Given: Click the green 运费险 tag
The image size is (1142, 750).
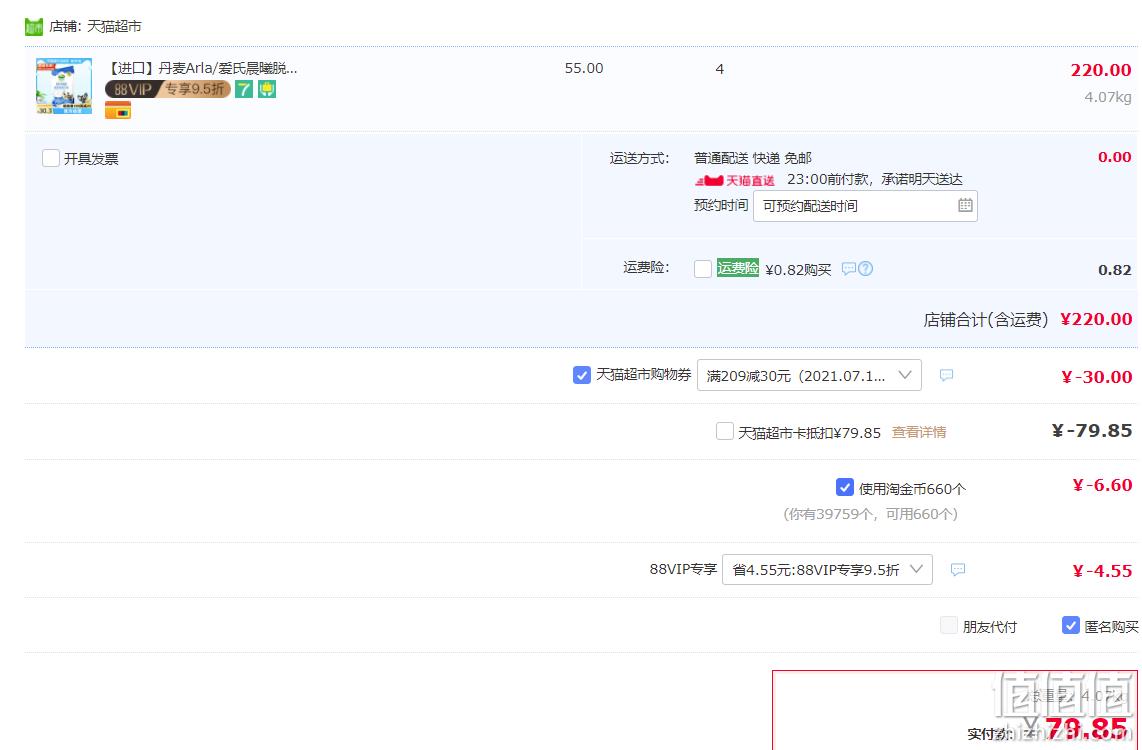Looking at the screenshot, I should [x=738, y=268].
